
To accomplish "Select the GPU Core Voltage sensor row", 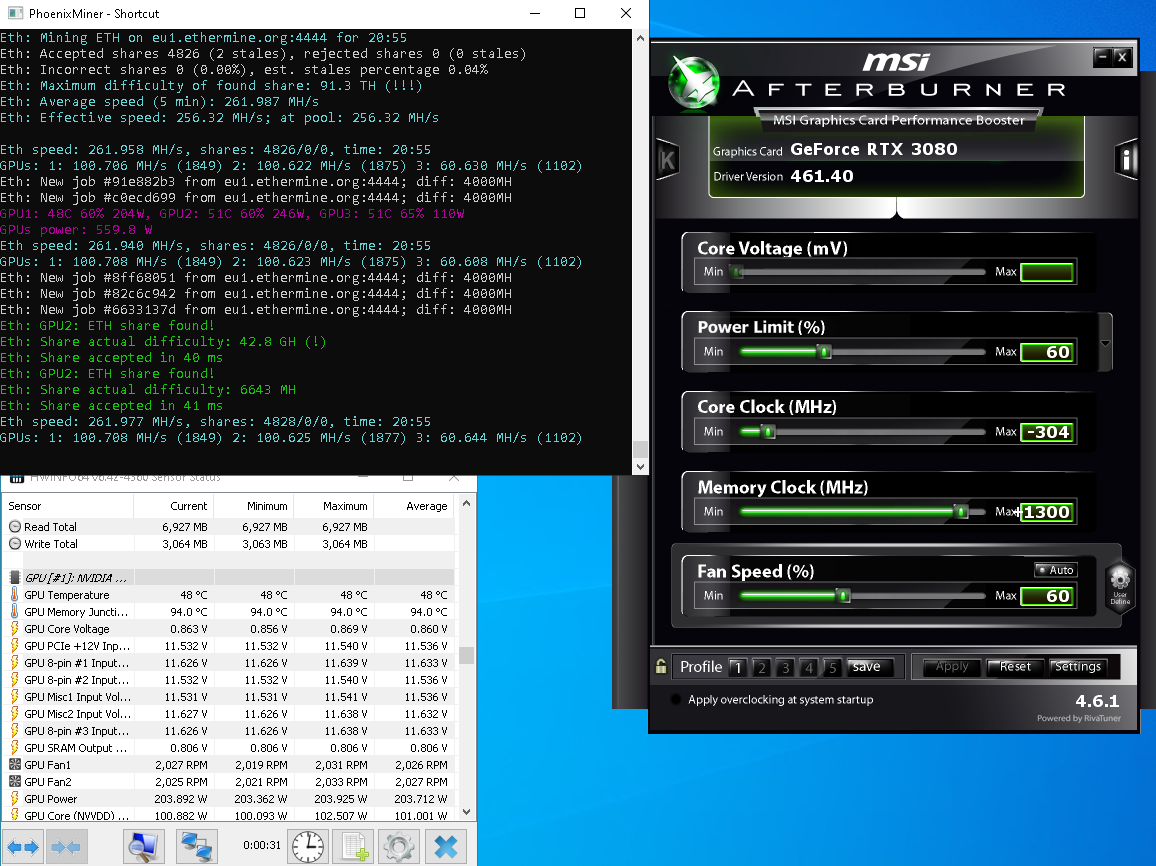I will click(229, 629).
